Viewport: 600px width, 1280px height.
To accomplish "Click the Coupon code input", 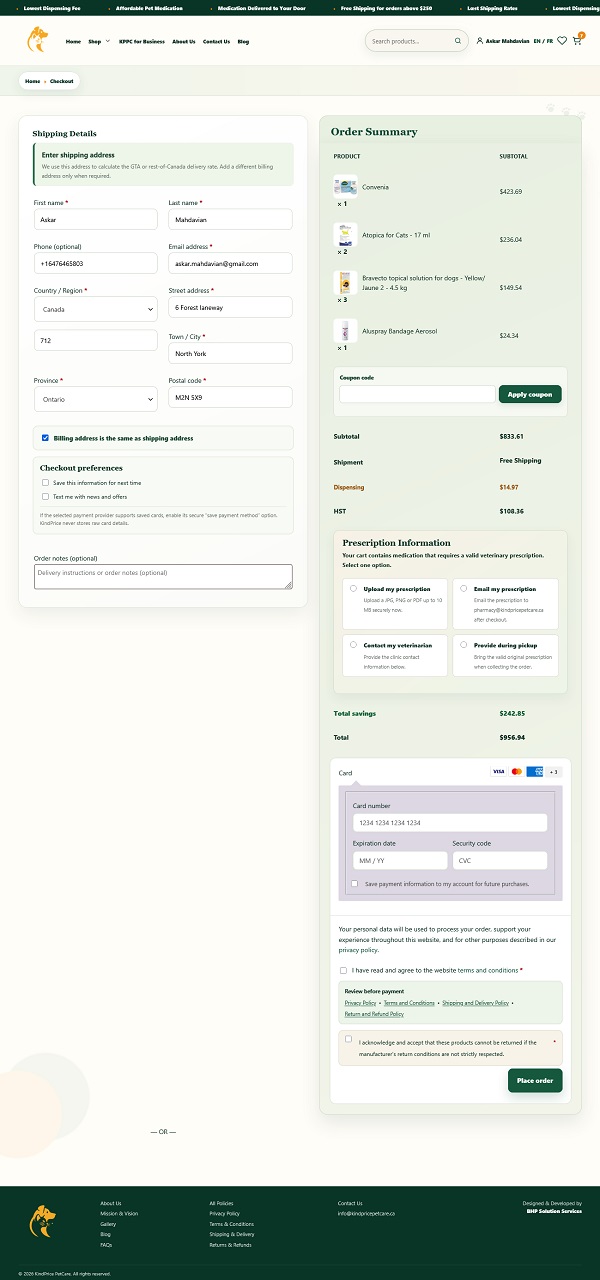I will 417,394.
